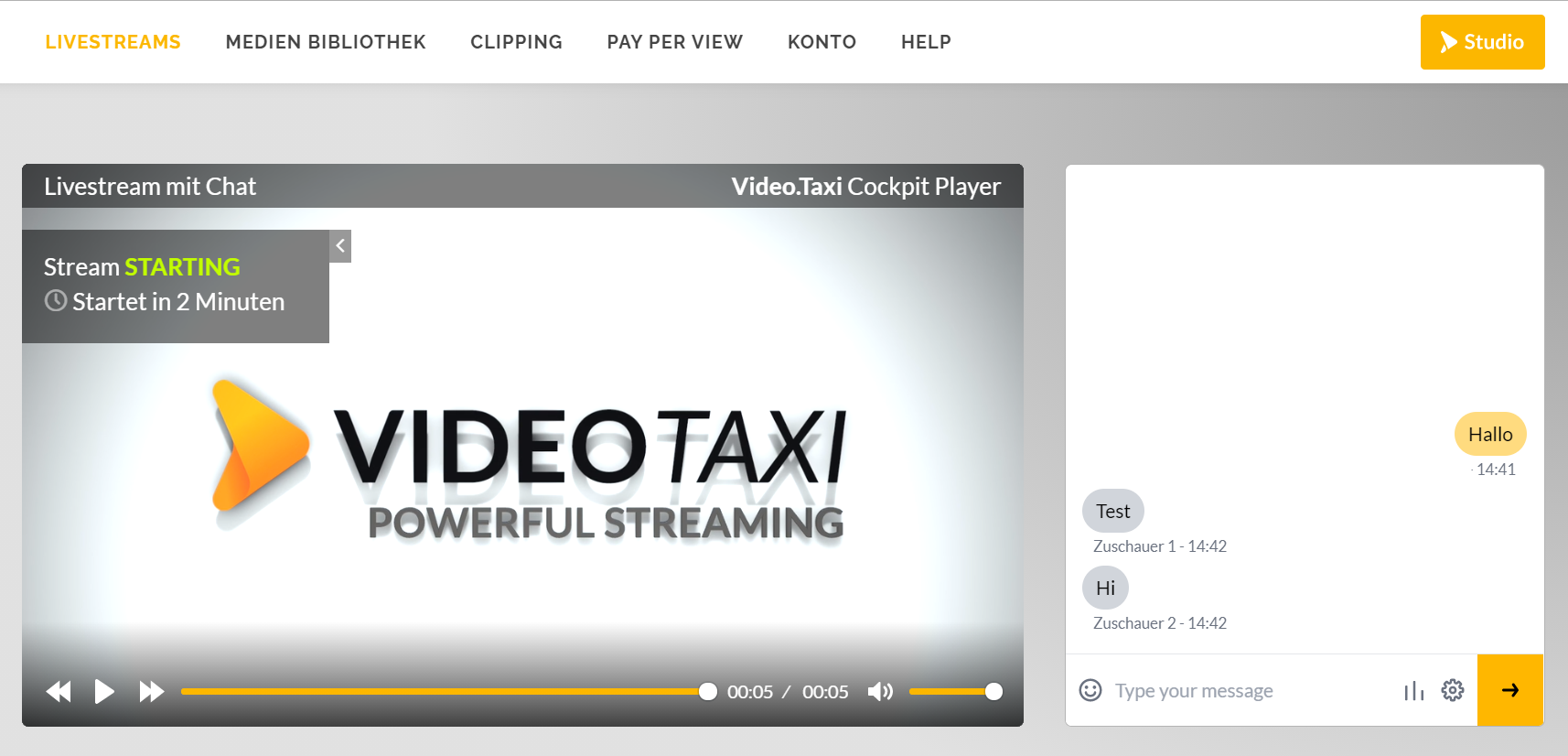Open the LIVESTREAMS menu item

pos(113,42)
